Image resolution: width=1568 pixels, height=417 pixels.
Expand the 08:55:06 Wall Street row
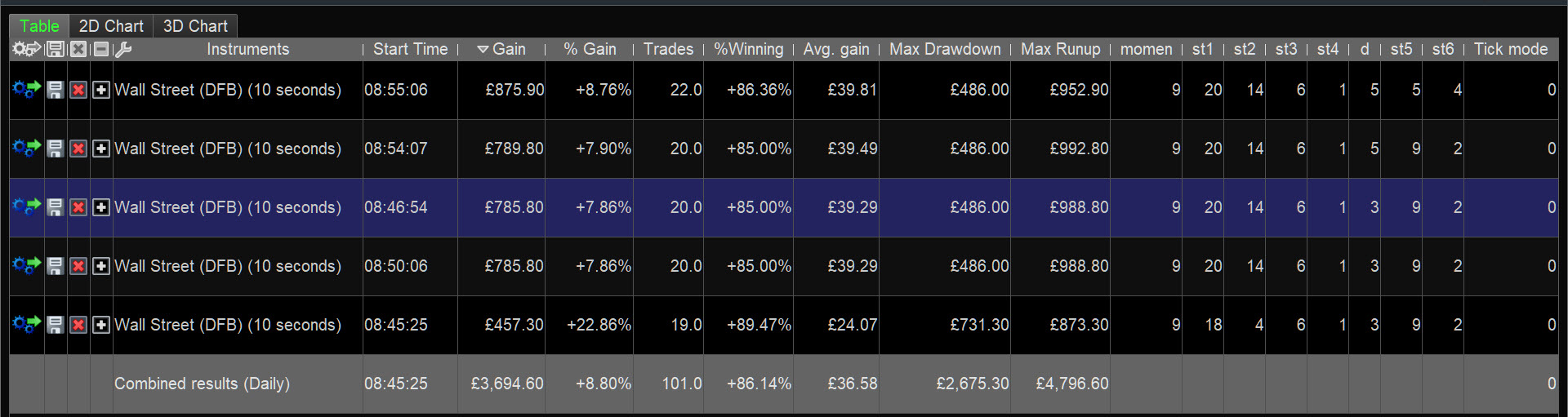tap(100, 90)
